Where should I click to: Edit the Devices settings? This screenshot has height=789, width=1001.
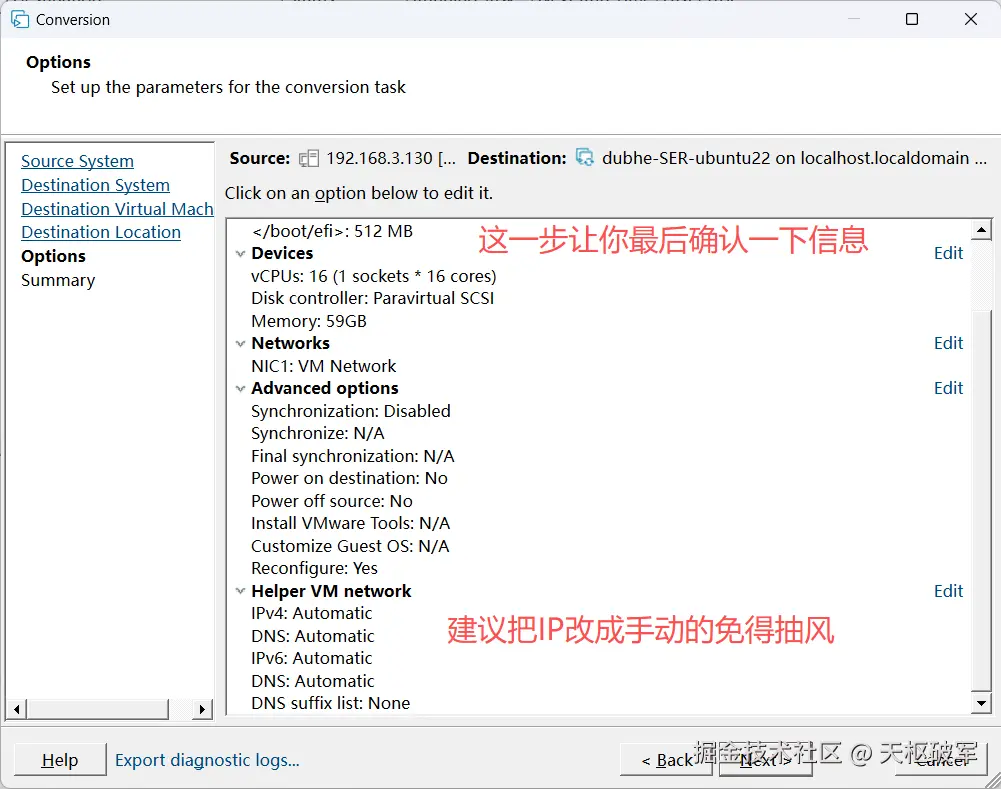947,253
